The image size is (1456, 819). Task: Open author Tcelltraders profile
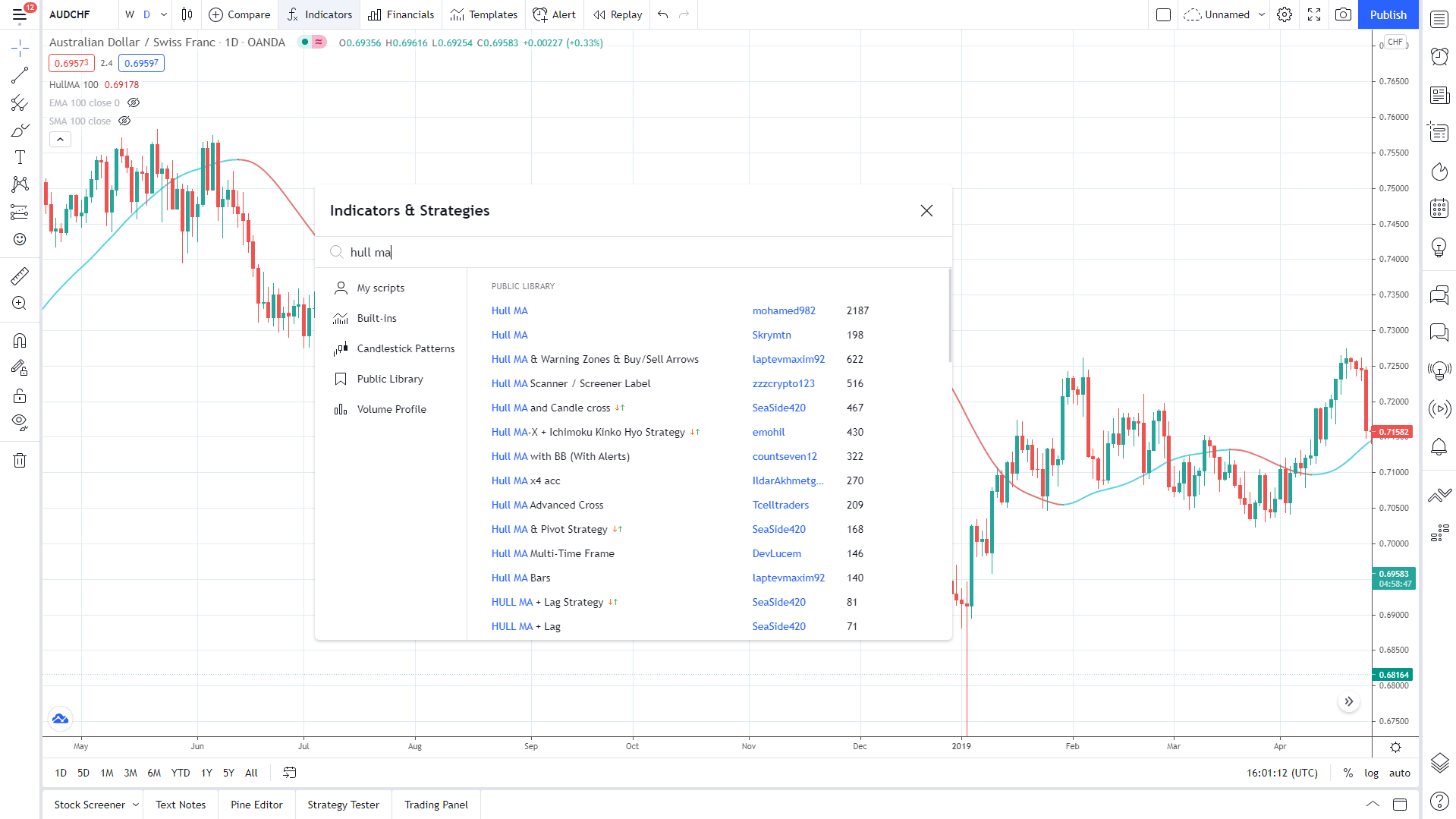780,505
